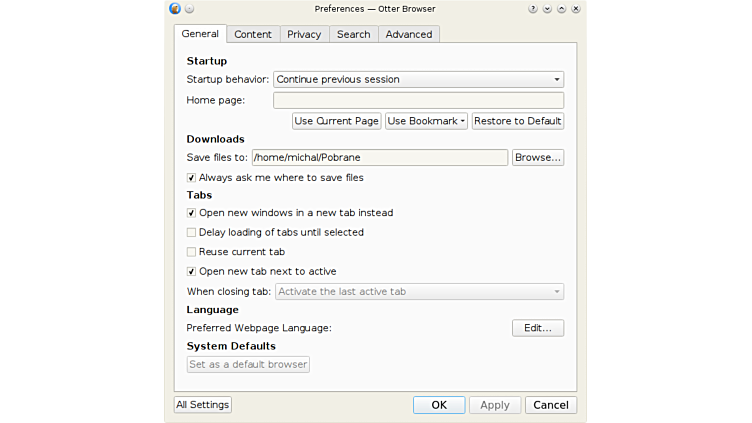The height and width of the screenshot is (423, 752).
Task: Click Edit... for Preferred Webpage Language
Action: pyautogui.click(x=538, y=328)
